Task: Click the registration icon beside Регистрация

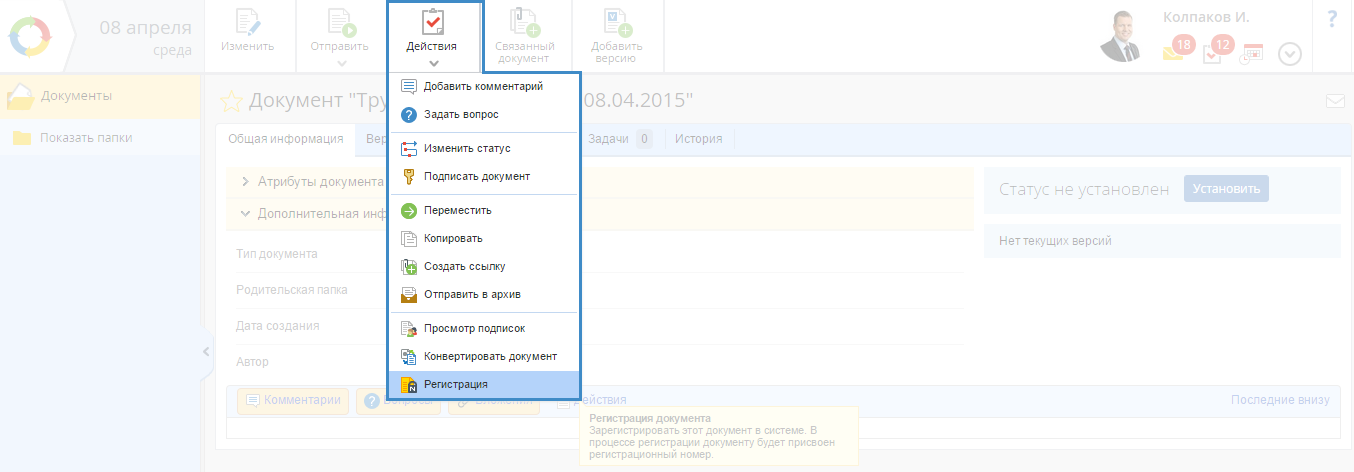Action: 408,385
